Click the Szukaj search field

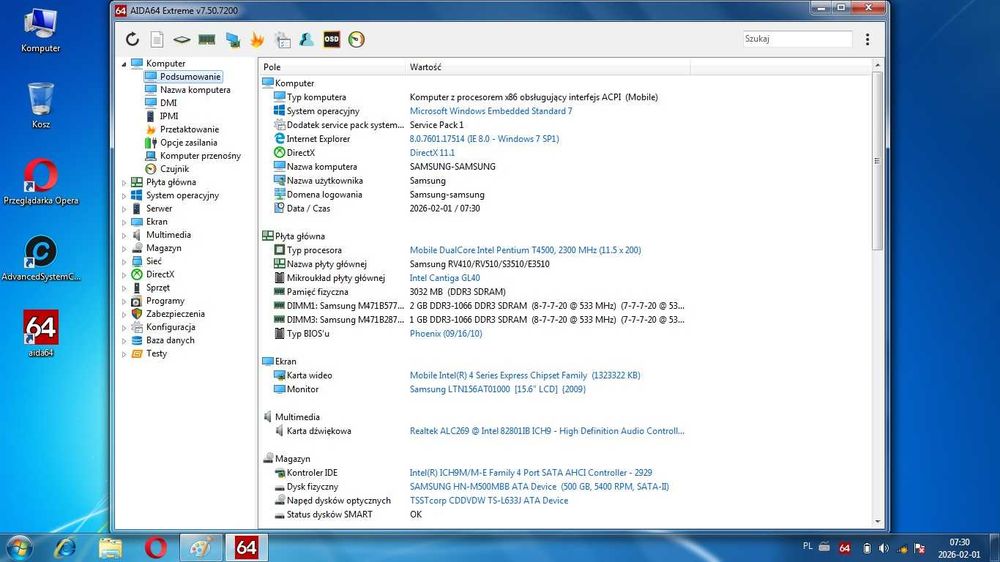[797, 39]
